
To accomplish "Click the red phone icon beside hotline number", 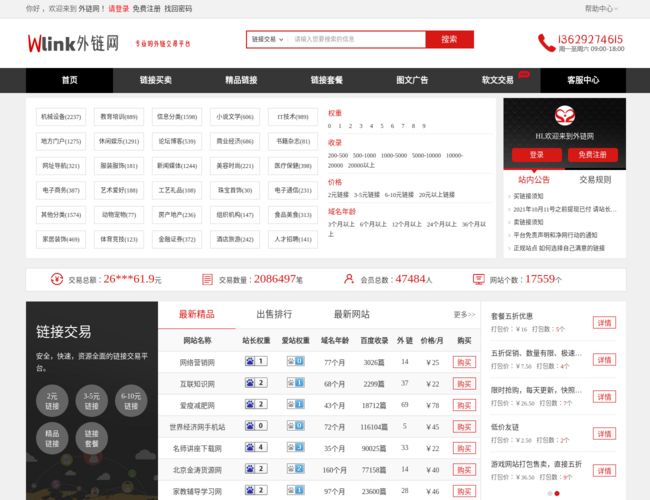I will (546, 42).
